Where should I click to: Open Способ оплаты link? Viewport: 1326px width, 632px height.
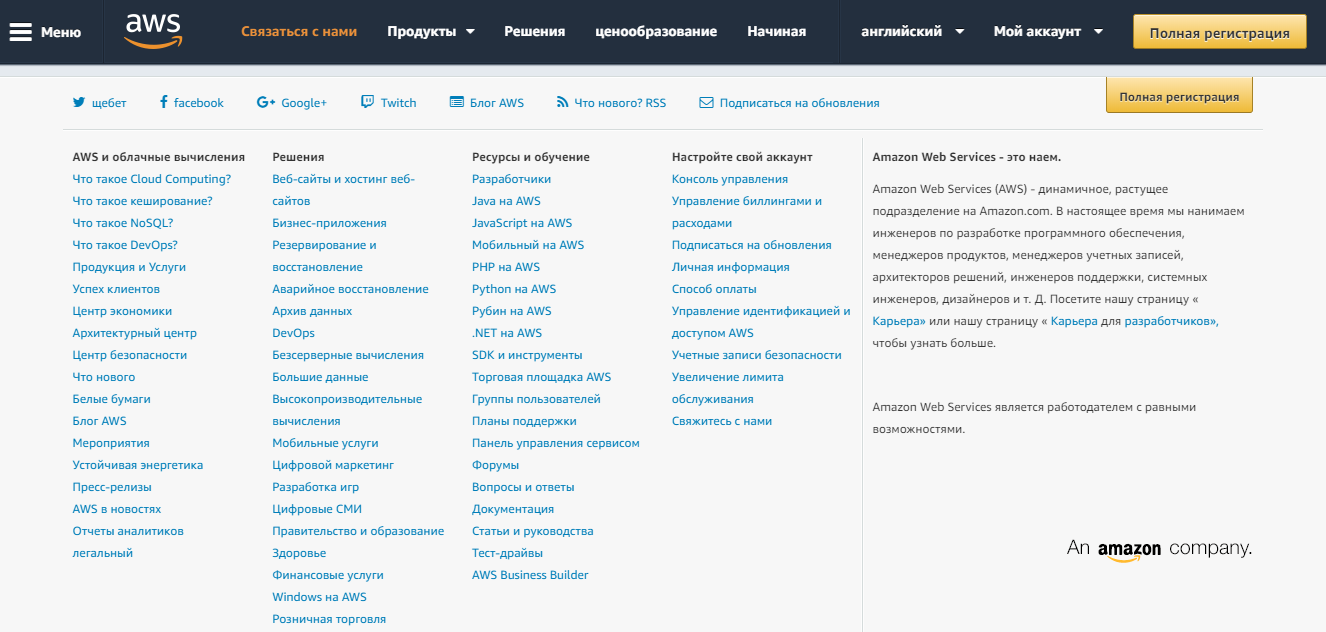click(714, 289)
